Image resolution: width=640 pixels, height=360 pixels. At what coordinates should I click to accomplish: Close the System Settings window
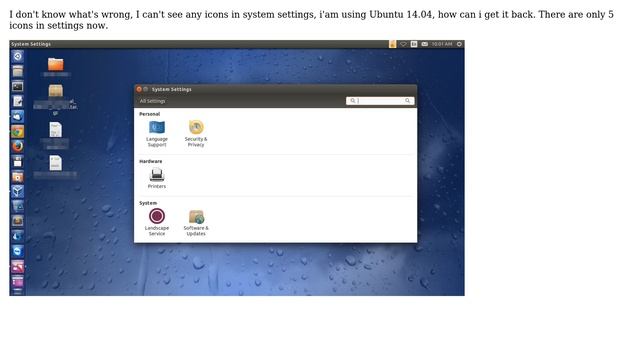[x=139, y=89]
